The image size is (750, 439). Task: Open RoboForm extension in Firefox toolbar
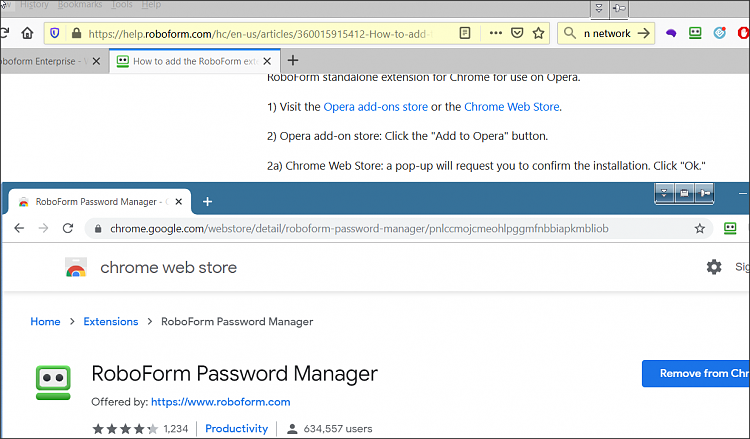(695, 33)
